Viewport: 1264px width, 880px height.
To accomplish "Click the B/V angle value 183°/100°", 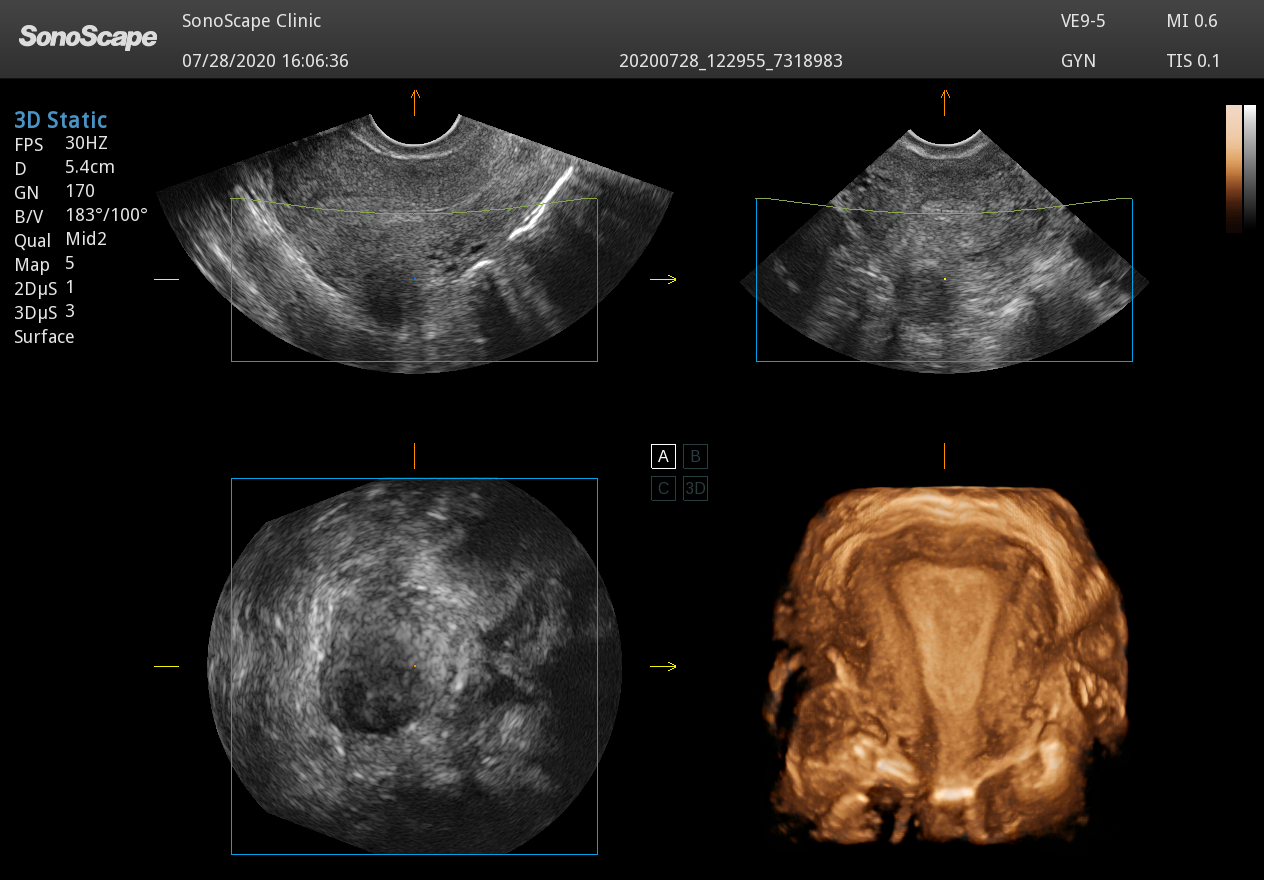I will point(106,215).
